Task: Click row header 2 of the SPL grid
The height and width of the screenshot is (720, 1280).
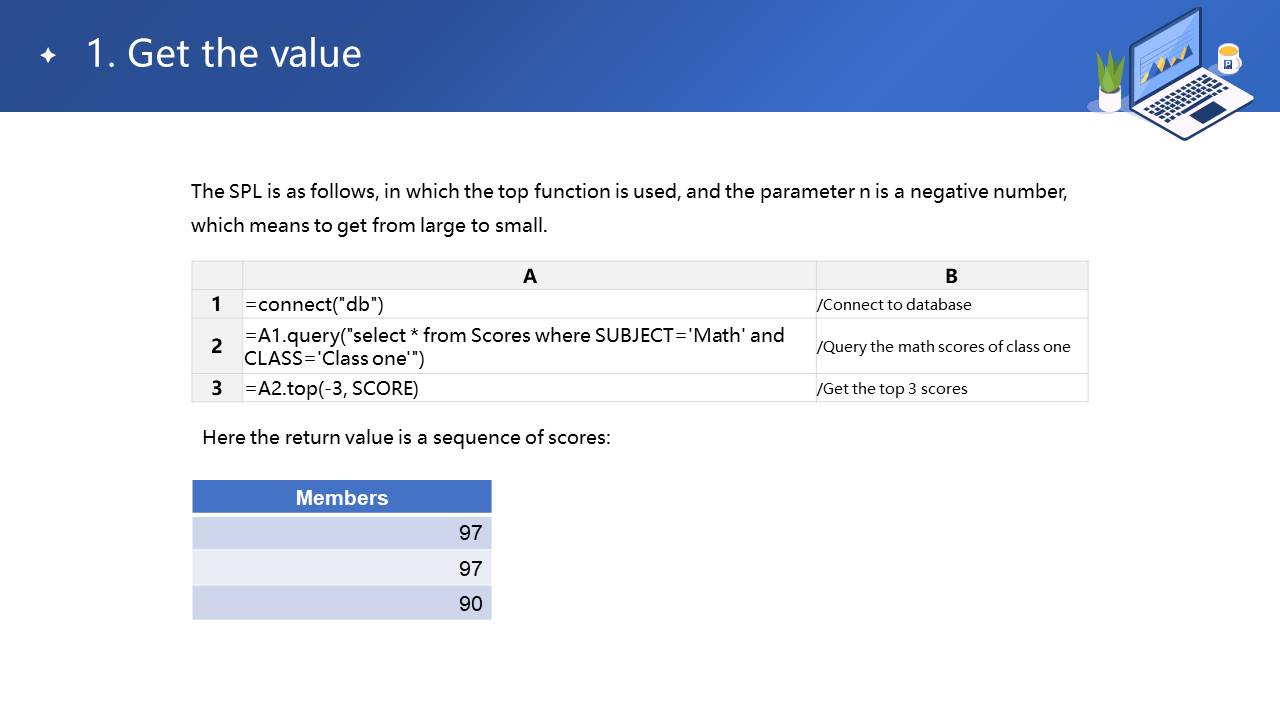Action: [x=217, y=346]
